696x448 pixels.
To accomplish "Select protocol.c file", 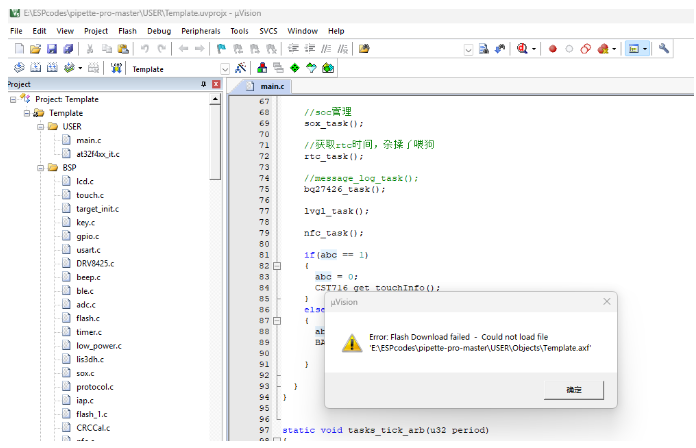I will pyautogui.click(x=95, y=387).
